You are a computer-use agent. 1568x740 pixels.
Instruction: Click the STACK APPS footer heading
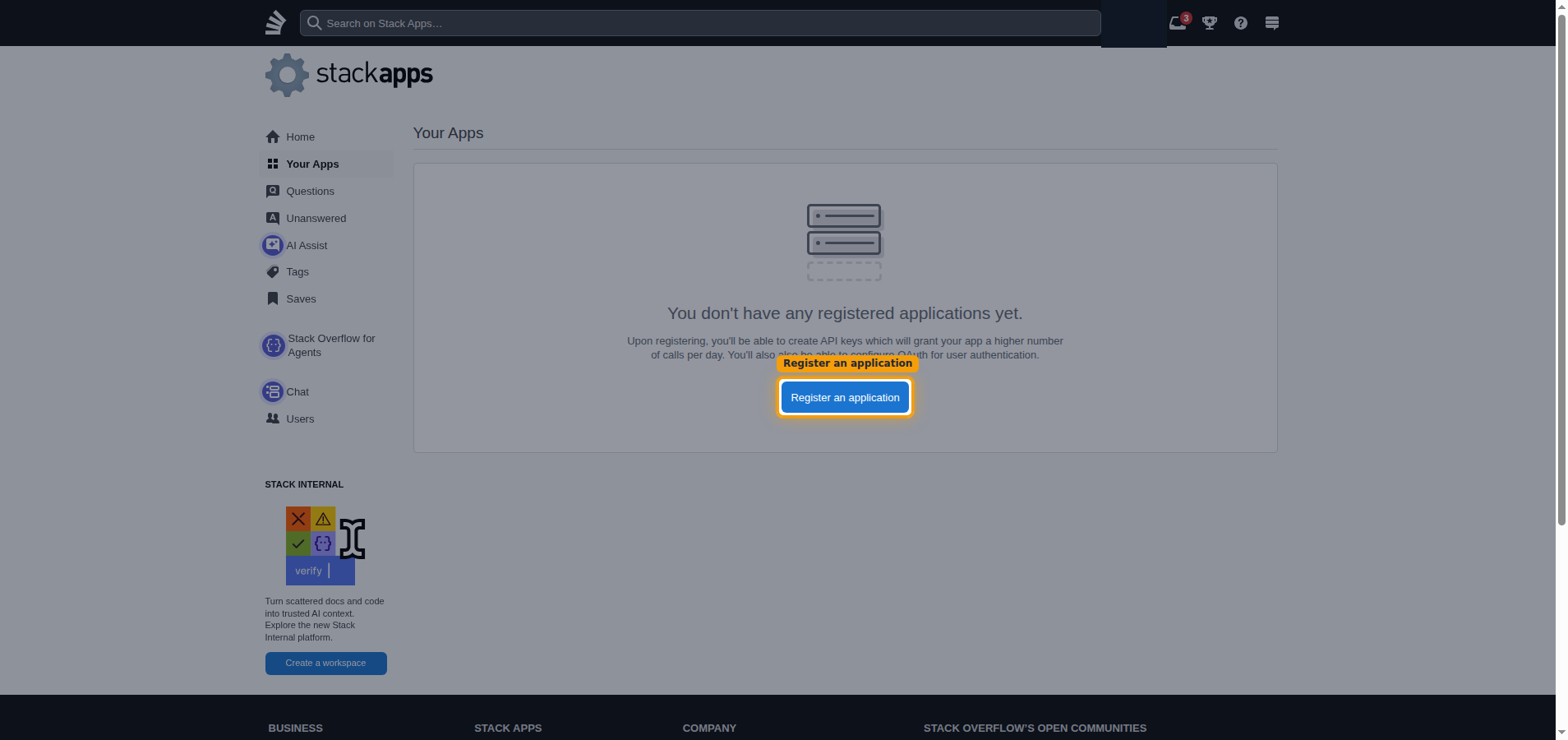(508, 728)
